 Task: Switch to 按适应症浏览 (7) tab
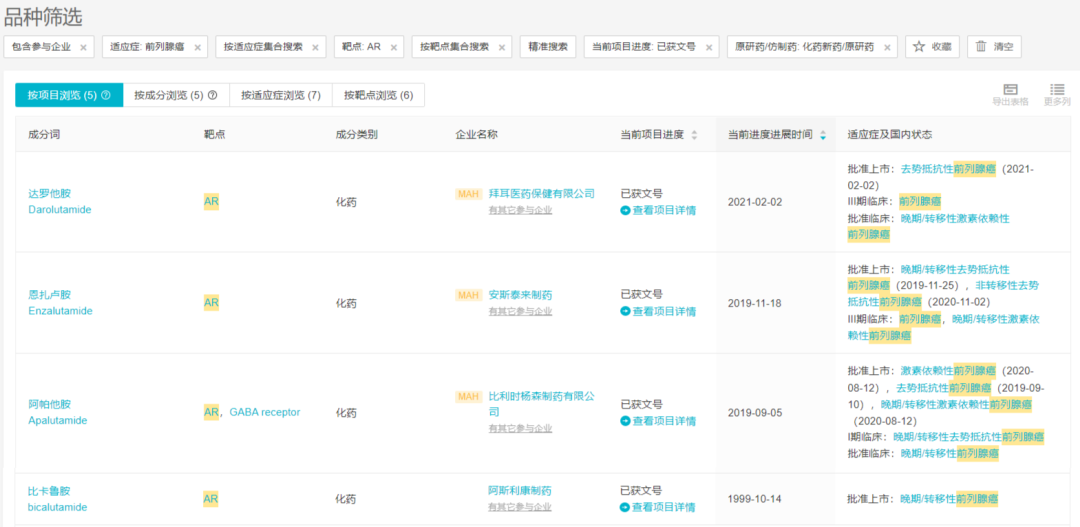281,95
